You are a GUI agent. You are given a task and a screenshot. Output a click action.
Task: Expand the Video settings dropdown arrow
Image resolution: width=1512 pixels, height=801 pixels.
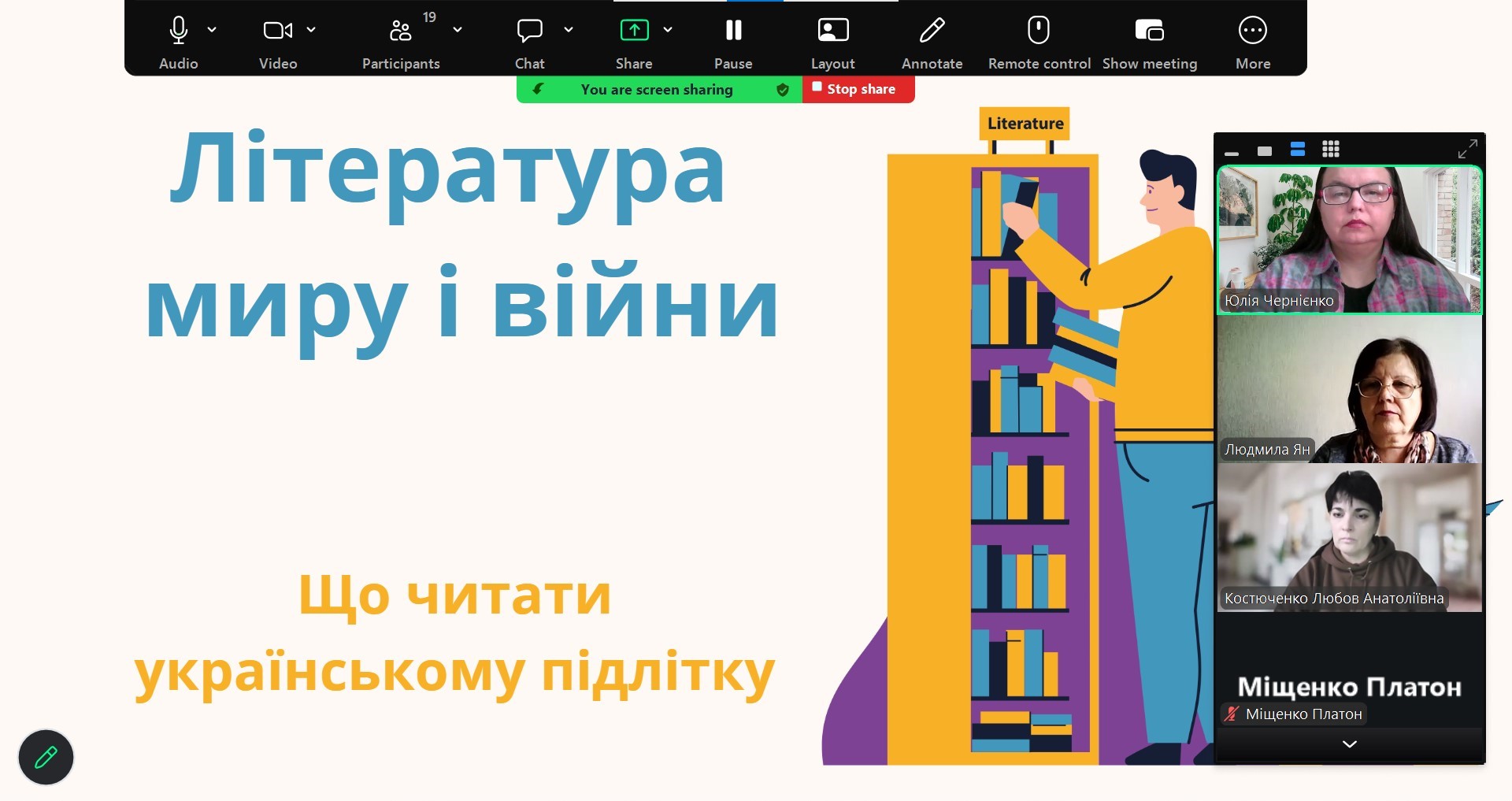pos(311,30)
